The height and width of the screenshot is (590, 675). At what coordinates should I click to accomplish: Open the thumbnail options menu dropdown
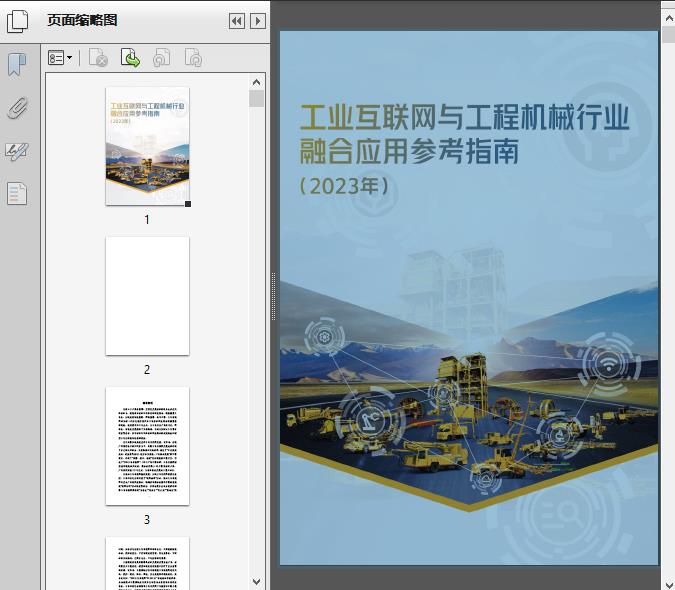(60, 58)
